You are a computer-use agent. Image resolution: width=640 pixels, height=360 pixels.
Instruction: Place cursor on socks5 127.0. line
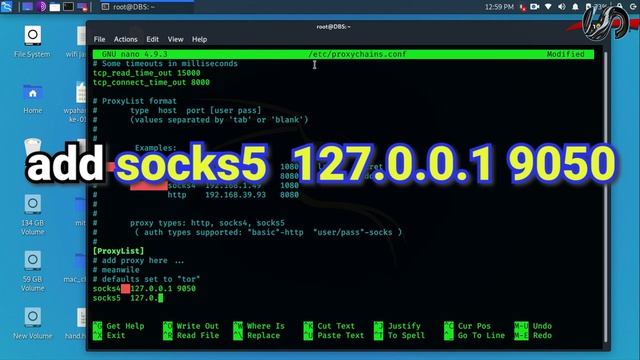[128, 298]
